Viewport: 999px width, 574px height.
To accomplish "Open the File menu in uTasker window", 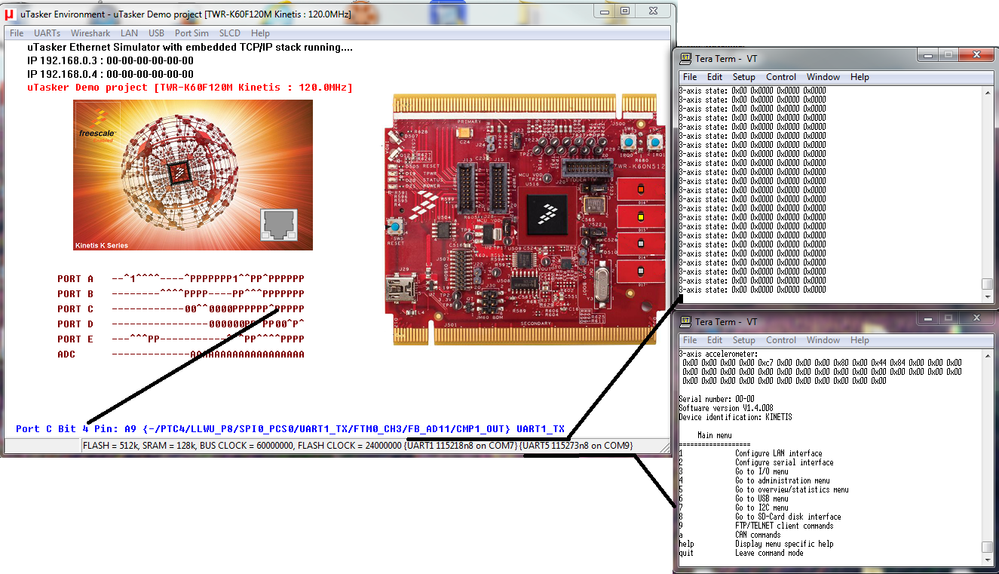I will pyautogui.click(x=17, y=33).
